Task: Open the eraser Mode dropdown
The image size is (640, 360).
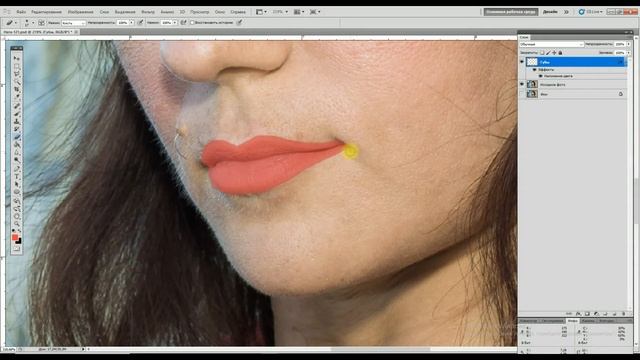Action: pos(73,23)
